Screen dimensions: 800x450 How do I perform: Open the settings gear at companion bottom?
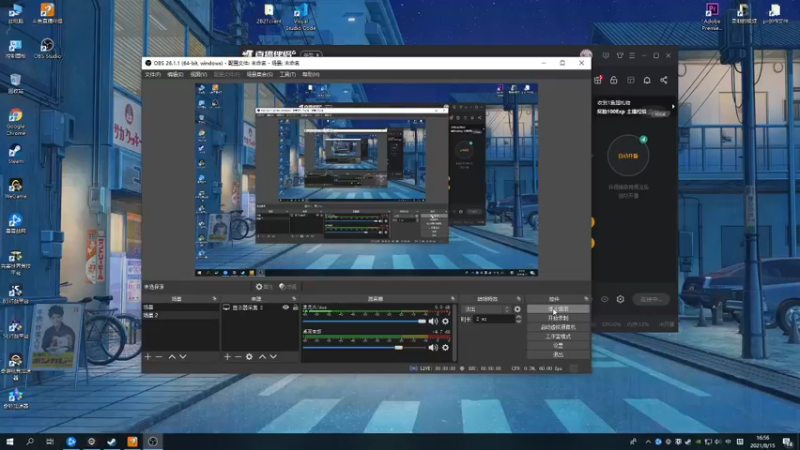[620, 299]
